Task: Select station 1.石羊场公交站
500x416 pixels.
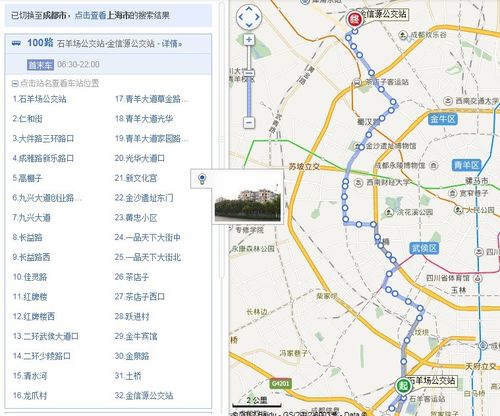Action: click(x=39, y=99)
